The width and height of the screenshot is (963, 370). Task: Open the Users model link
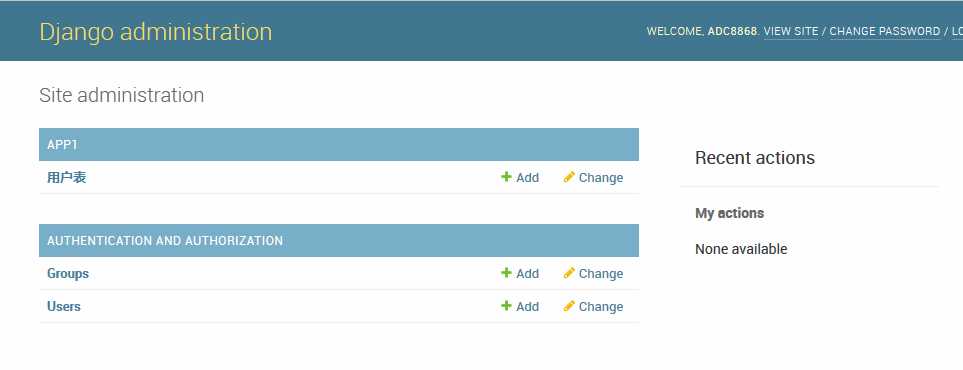point(64,306)
